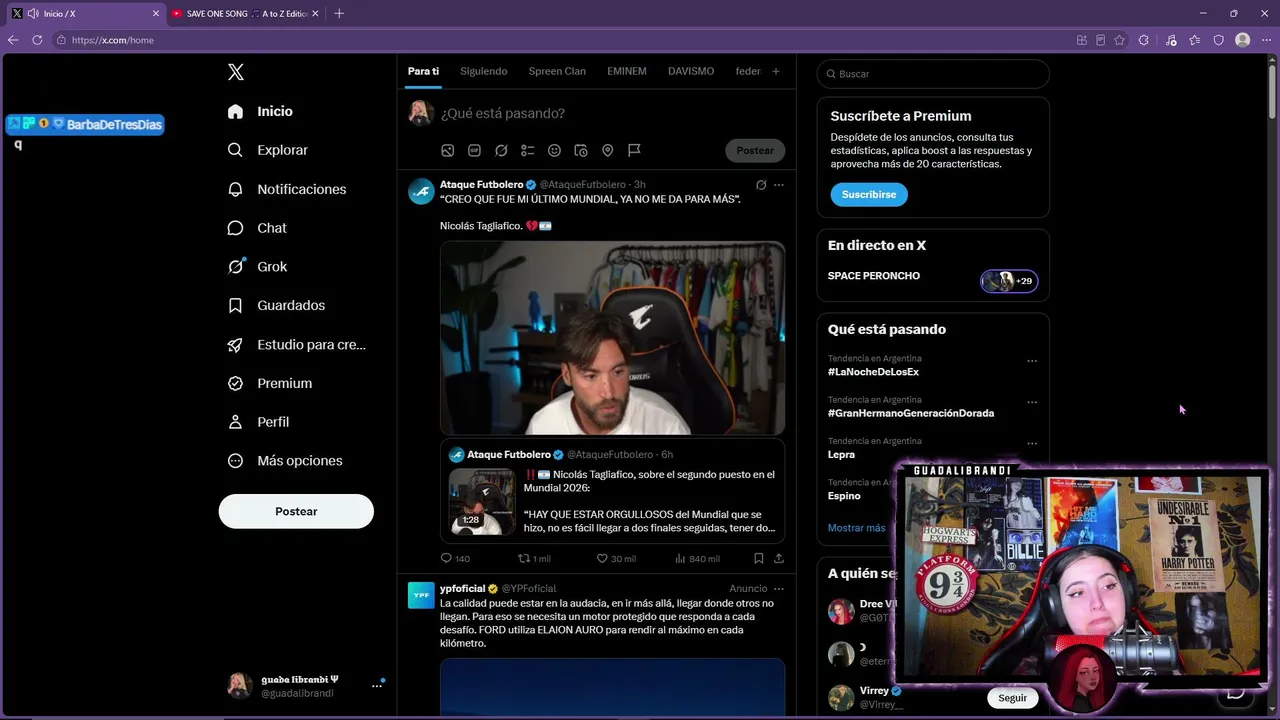Open the browser settings and more menu
Screen dimensions: 1280x720
coord(1266,40)
